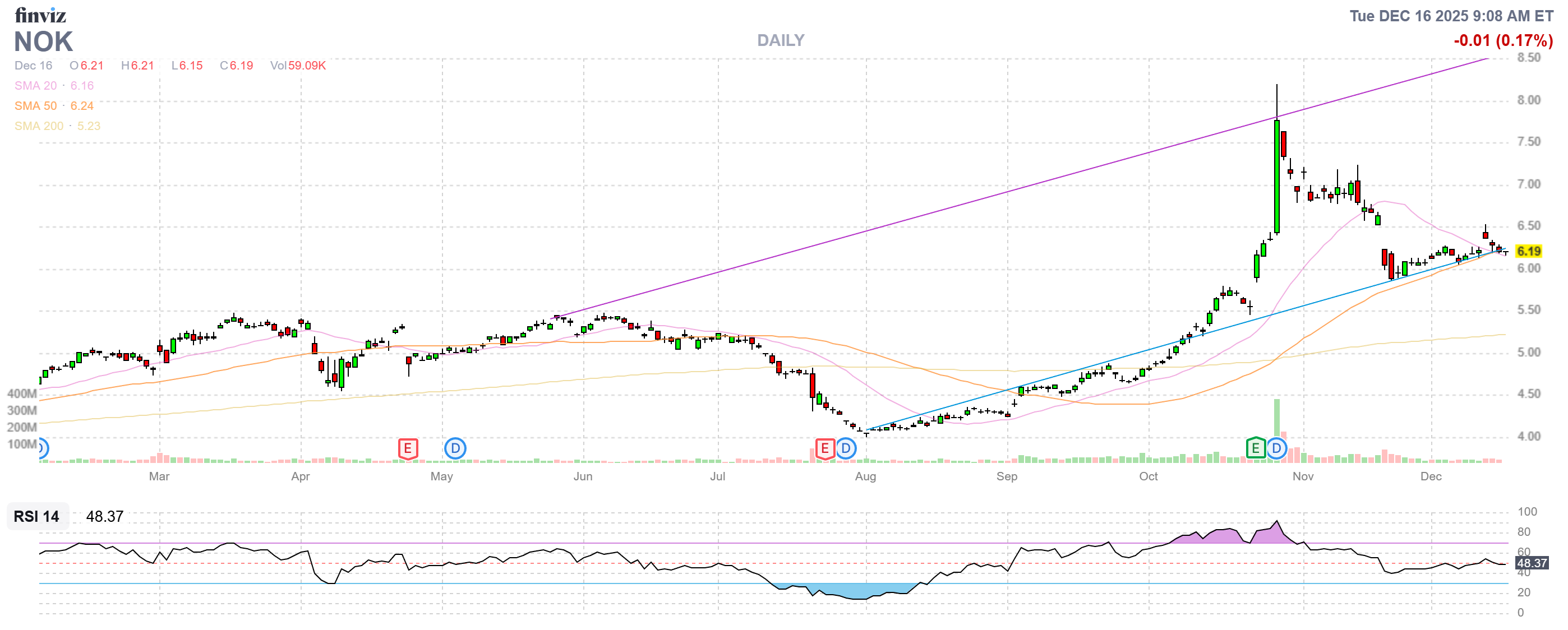Toggle the SMA 200 overlay label
Image resolution: width=1568 pixels, height=630 pixels.
(38, 126)
